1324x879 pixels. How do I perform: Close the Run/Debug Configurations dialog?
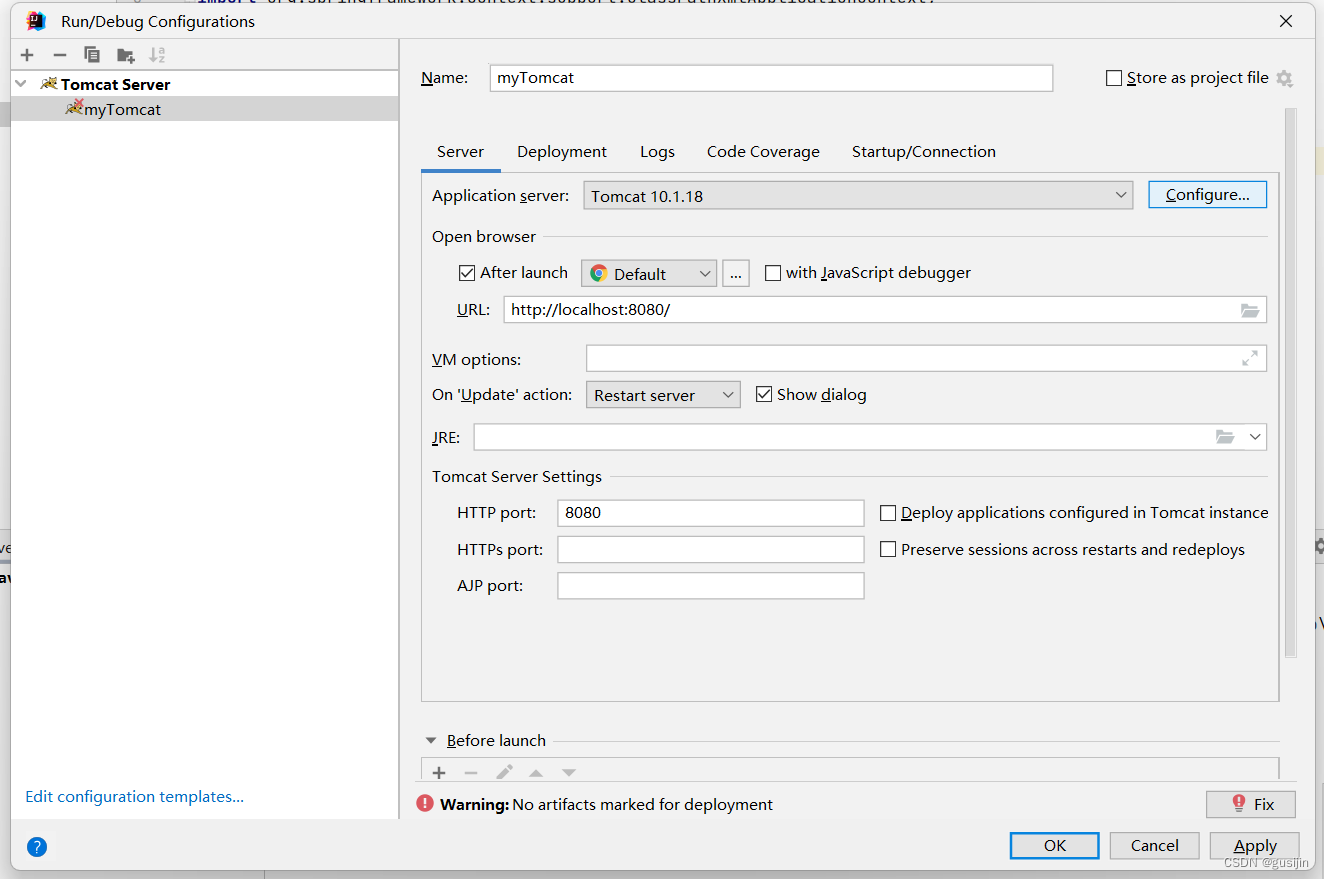coord(1284,21)
